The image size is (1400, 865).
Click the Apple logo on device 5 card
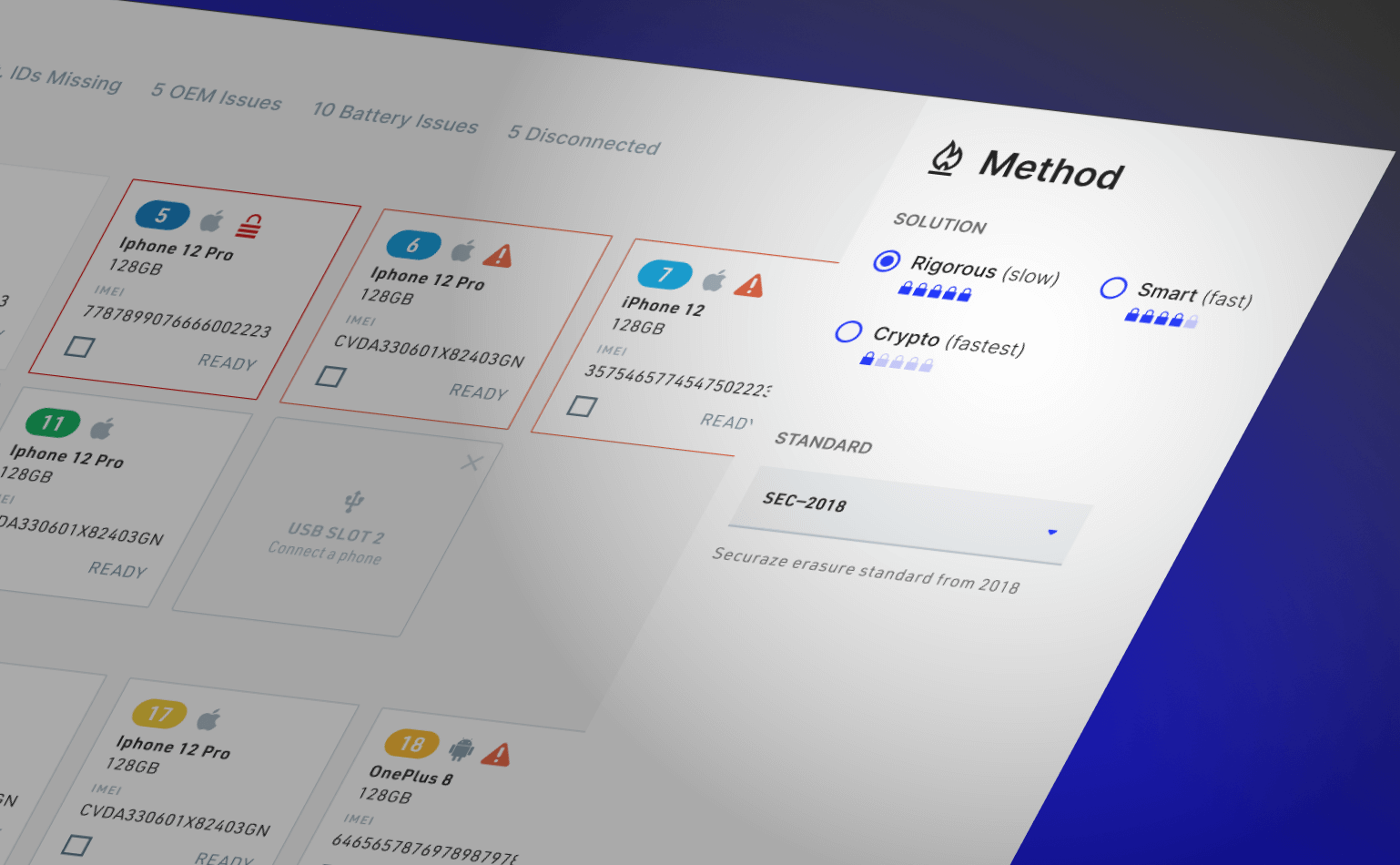[212, 221]
